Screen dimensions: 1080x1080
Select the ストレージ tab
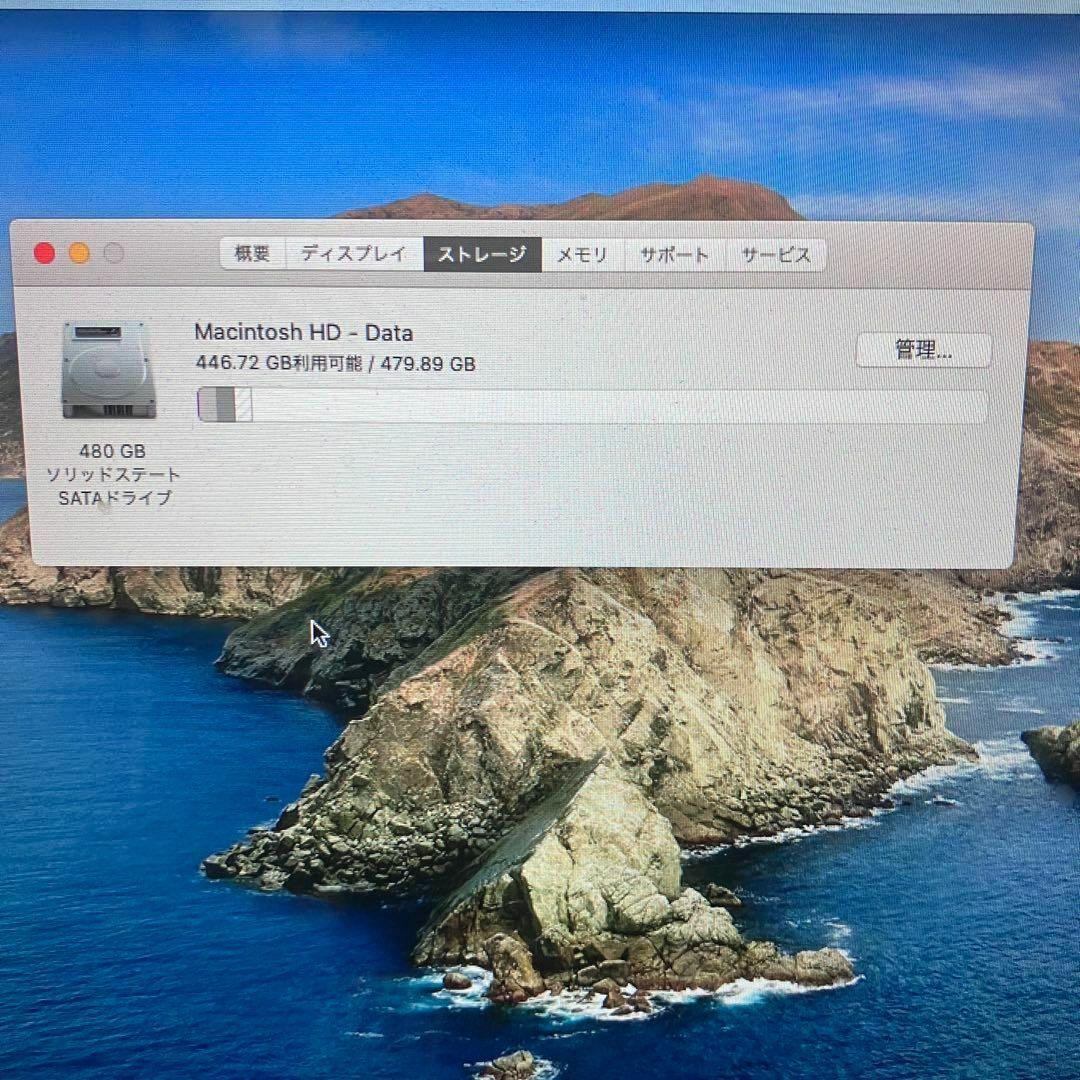pyautogui.click(x=482, y=255)
